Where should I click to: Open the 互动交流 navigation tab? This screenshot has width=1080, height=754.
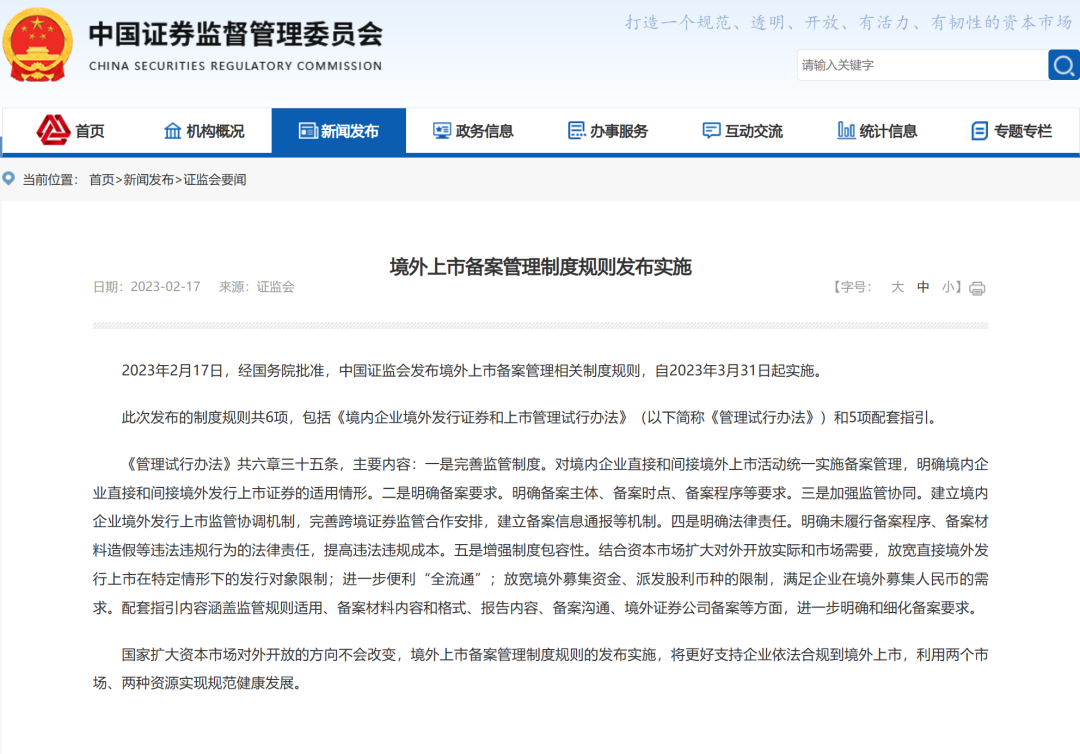click(742, 131)
